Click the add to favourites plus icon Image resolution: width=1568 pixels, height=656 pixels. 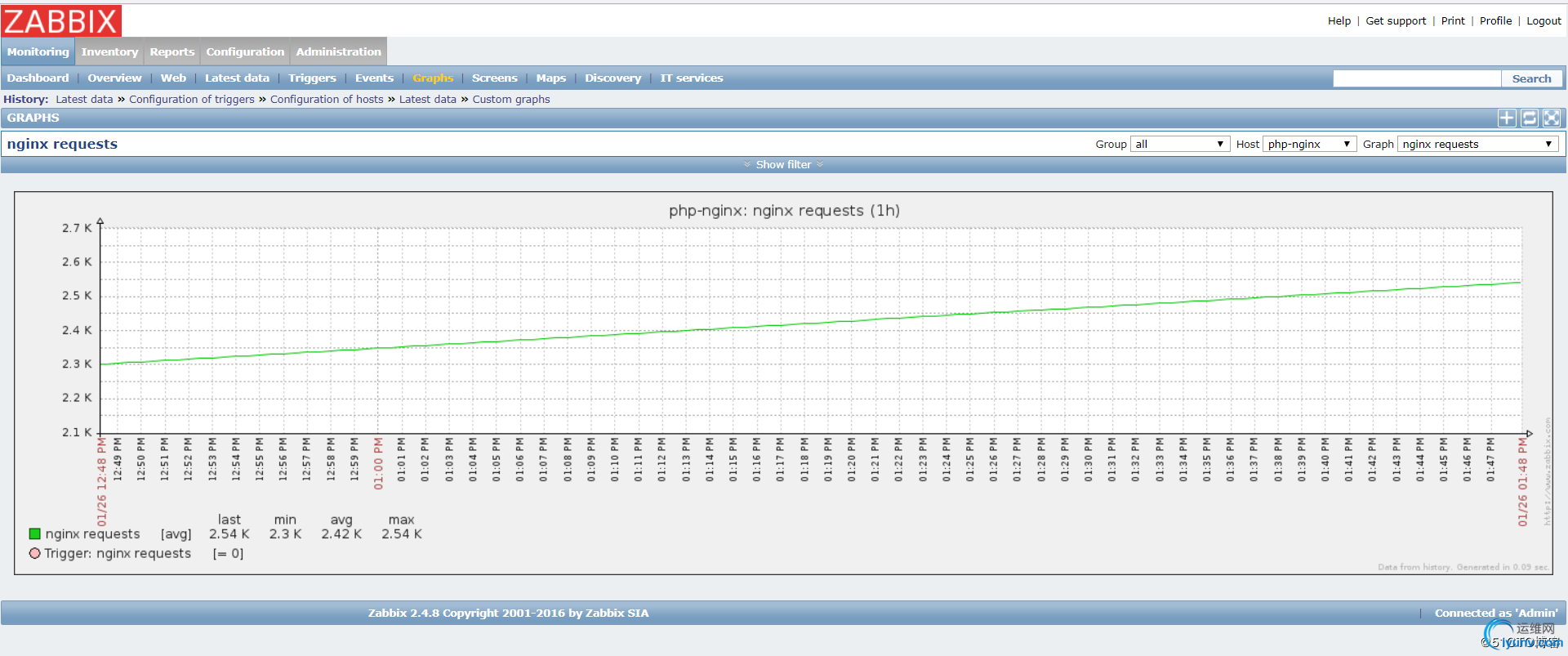point(1507,118)
